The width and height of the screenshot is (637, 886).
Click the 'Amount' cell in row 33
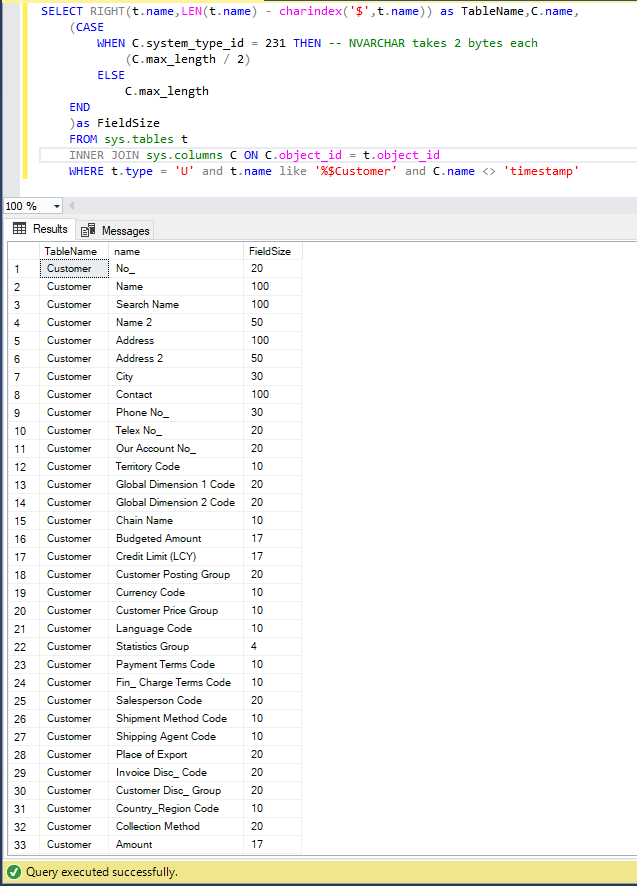[x=176, y=845]
